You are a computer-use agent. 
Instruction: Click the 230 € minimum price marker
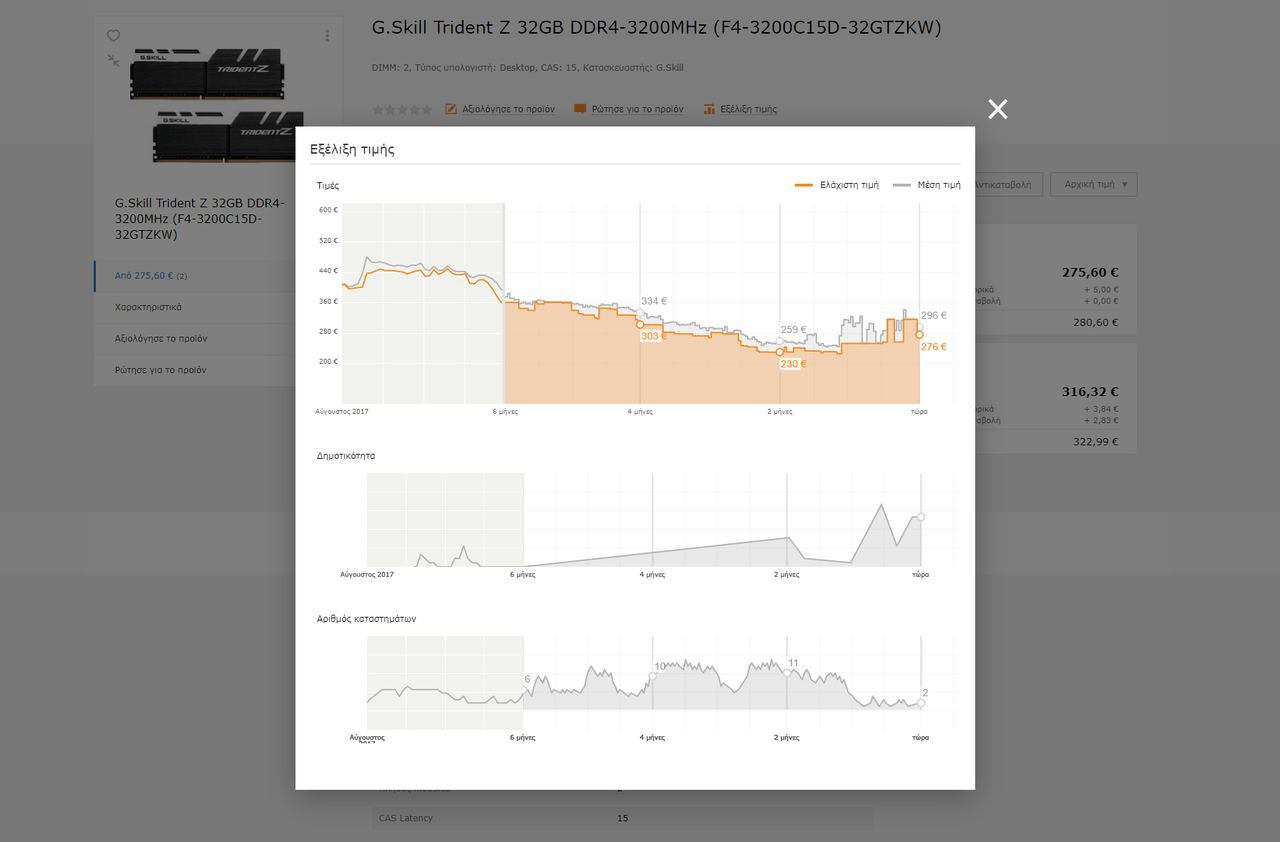tap(780, 352)
